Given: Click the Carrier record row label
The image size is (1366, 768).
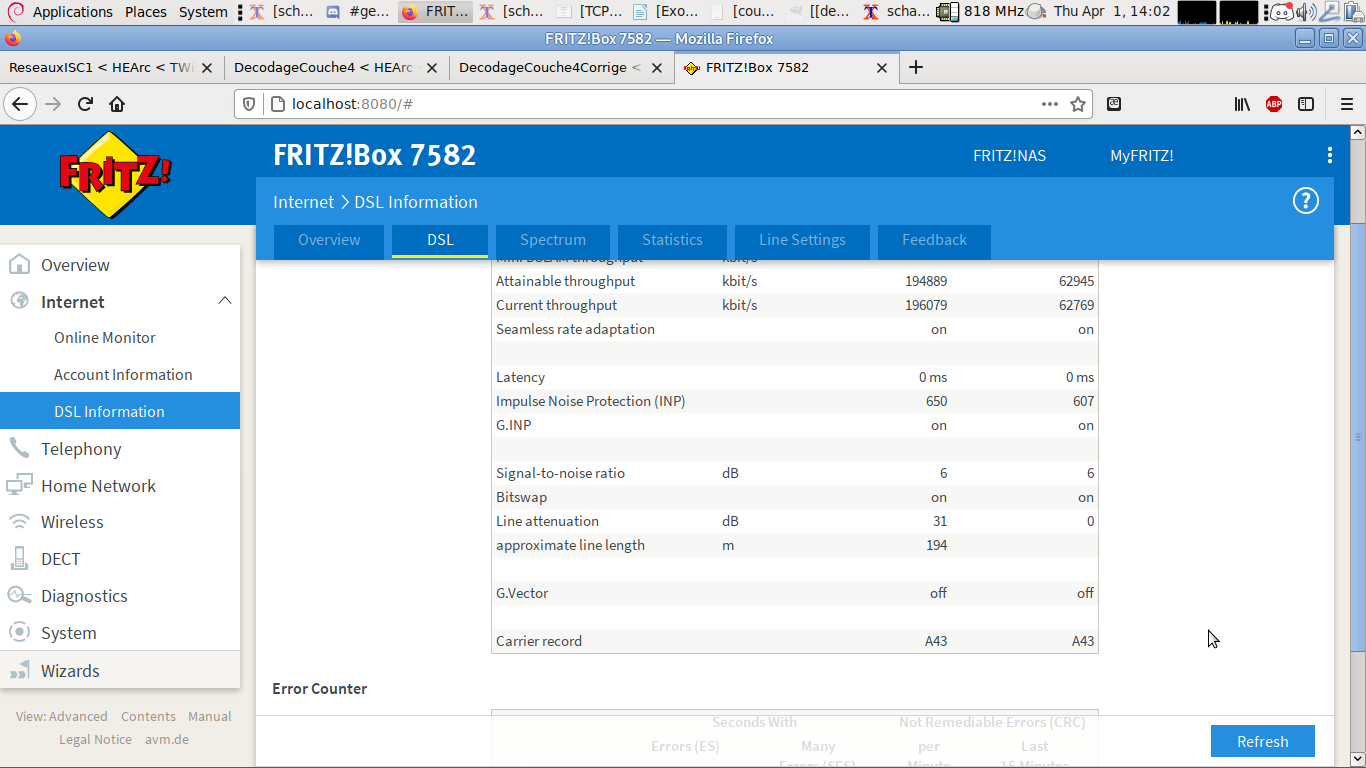Looking at the screenshot, I should pos(539,641).
